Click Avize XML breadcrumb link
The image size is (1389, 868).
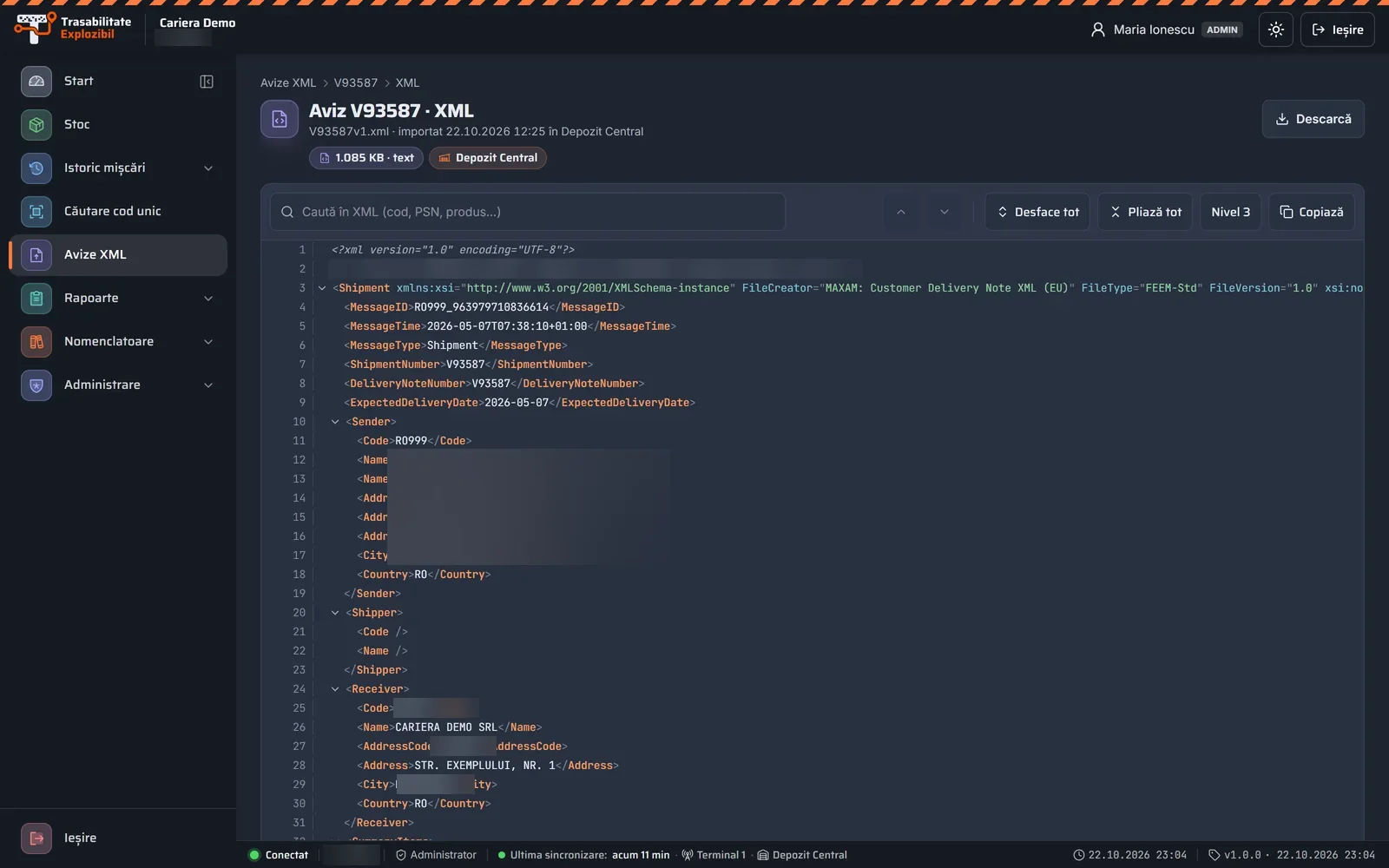(288, 83)
